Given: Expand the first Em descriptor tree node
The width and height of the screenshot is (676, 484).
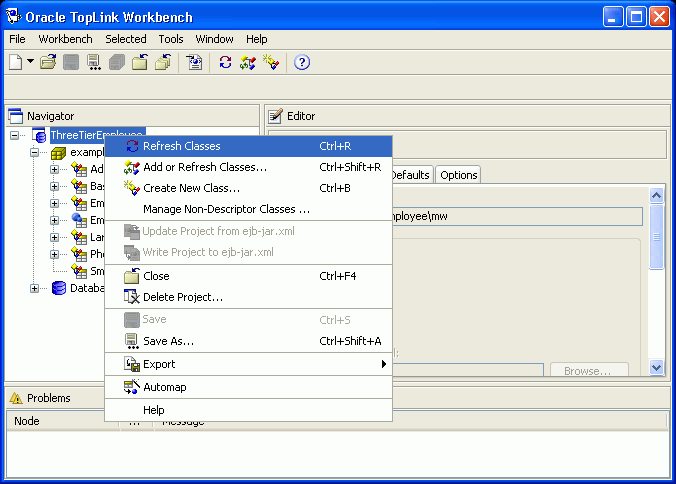Looking at the screenshot, I should (54, 203).
